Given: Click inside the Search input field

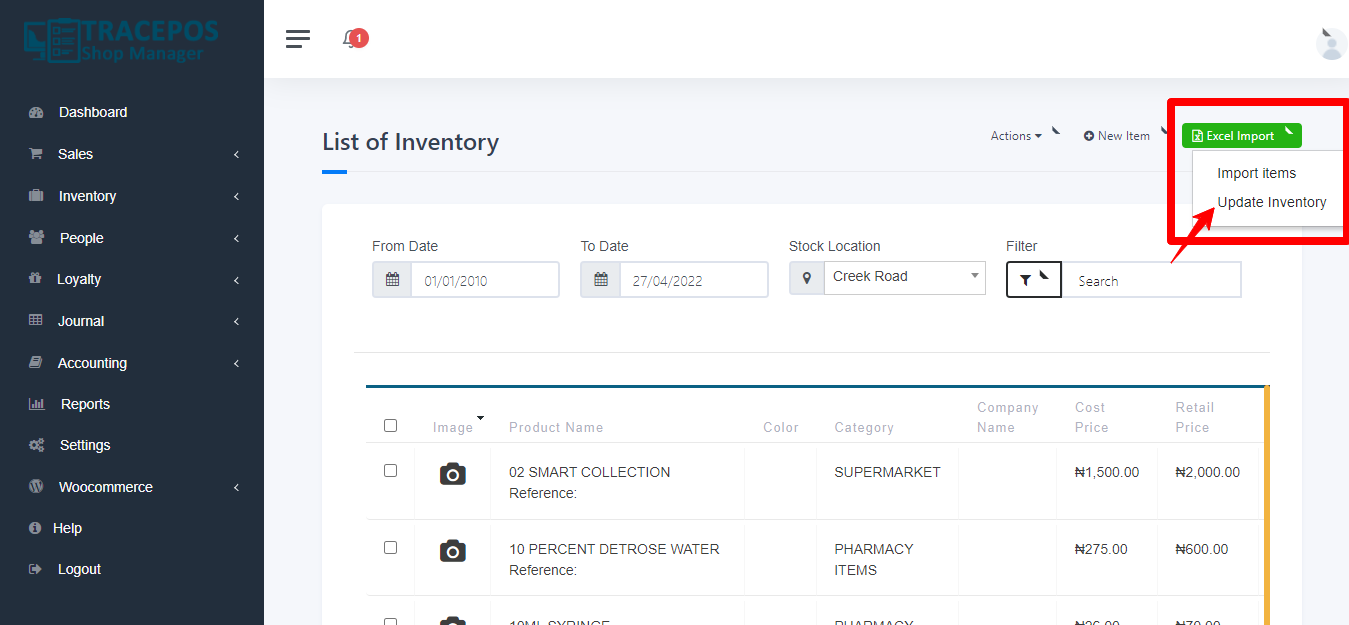Looking at the screenshot, I should 1150,280.
